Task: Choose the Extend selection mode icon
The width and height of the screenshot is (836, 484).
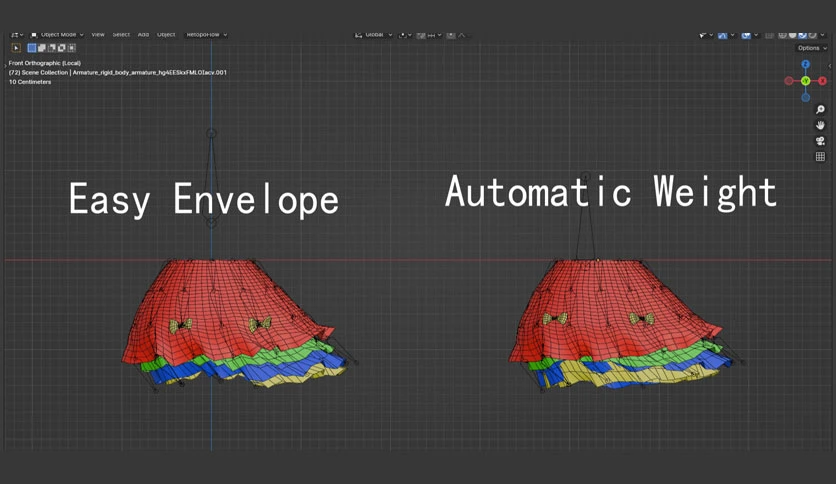Action: pyautogui.click(x=42, y=48)
